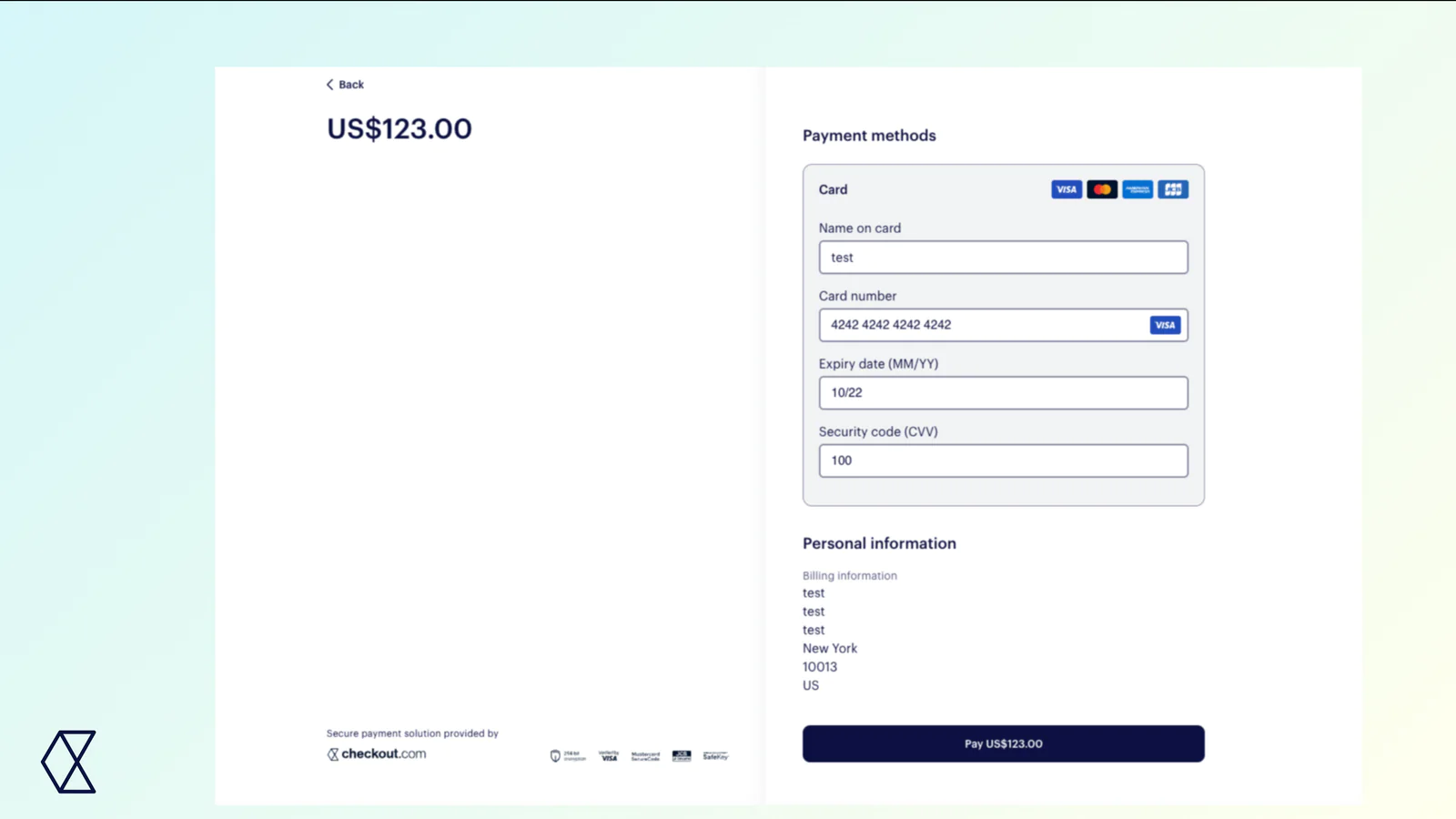Click the Security code (CVV) field
This screenshot has height=819, width=1456.
1003,460
